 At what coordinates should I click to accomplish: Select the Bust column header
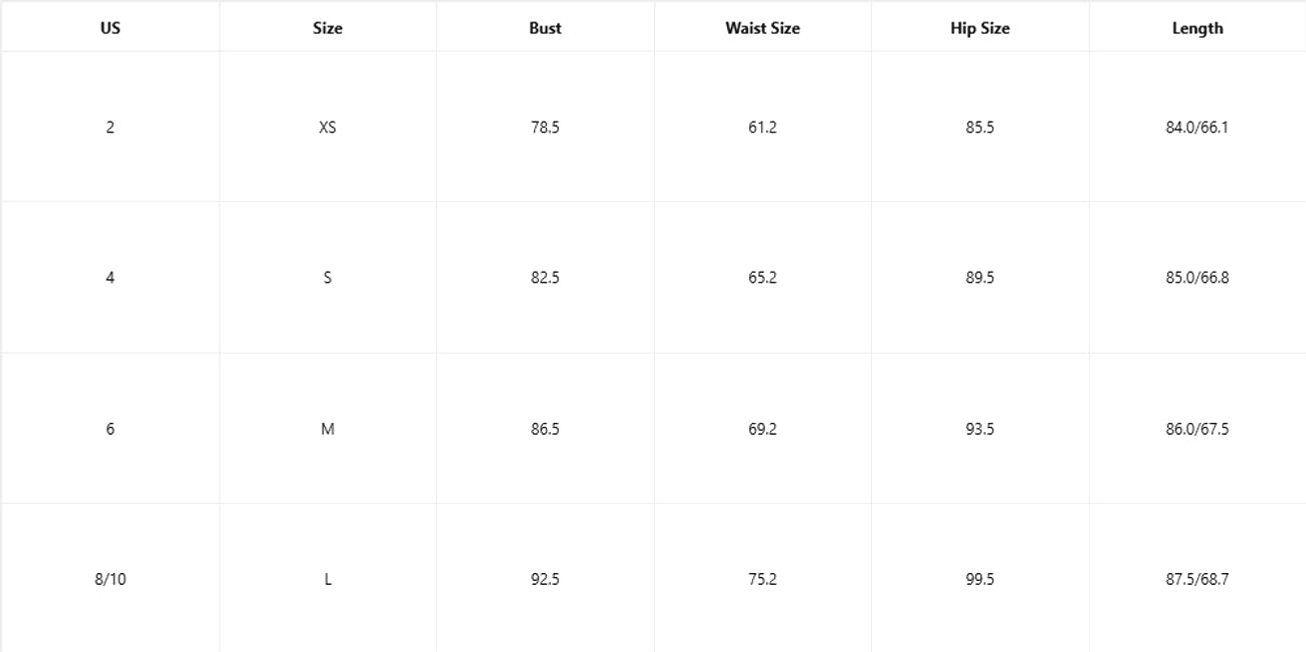[x=545, y=28]
